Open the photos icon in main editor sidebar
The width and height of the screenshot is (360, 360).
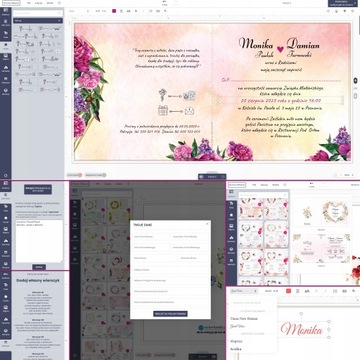5,57
